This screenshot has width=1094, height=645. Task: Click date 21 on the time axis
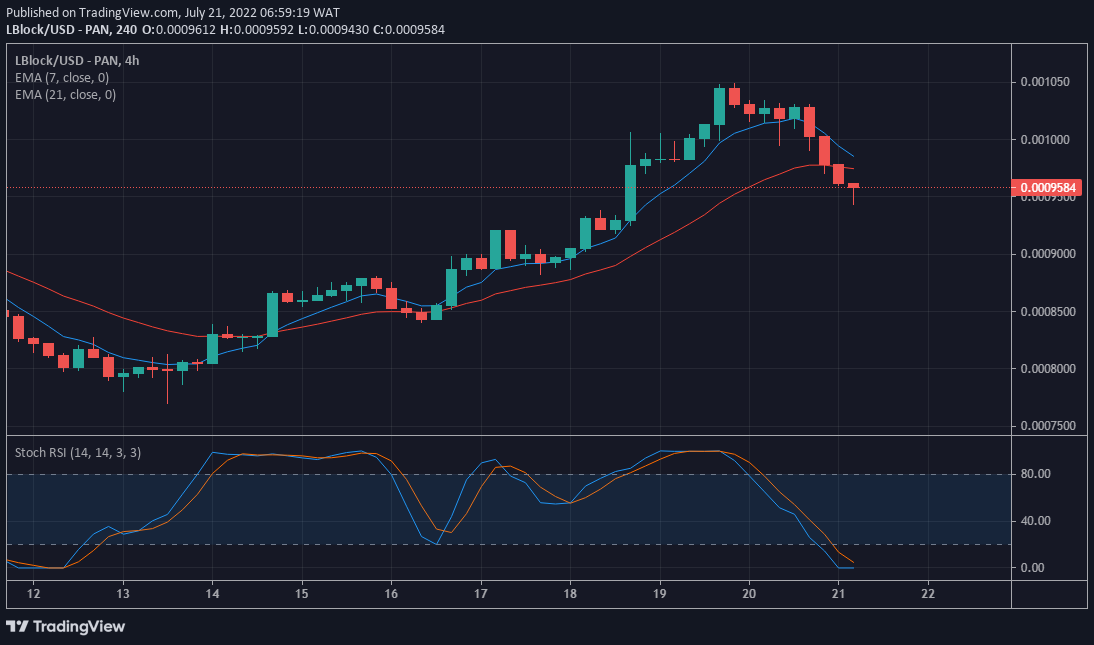pos(838,594)
